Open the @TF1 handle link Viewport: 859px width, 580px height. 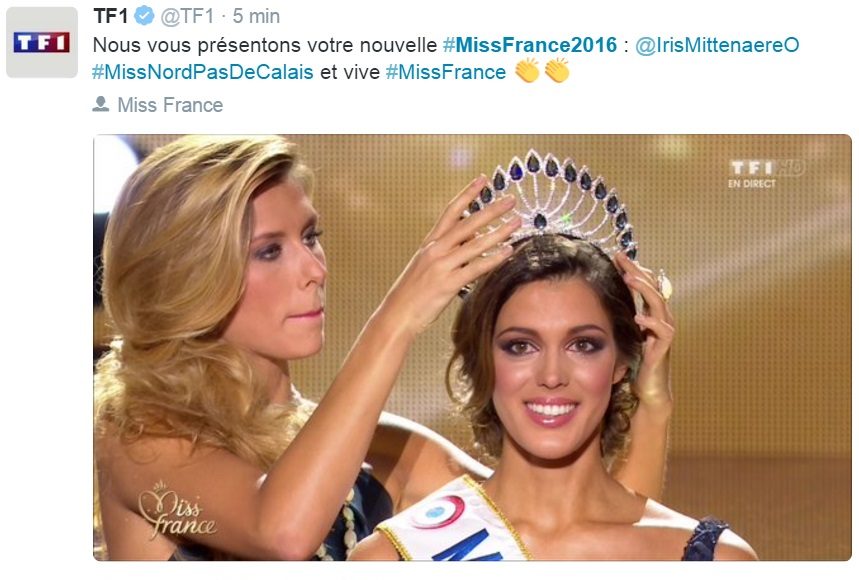[187, 16]
